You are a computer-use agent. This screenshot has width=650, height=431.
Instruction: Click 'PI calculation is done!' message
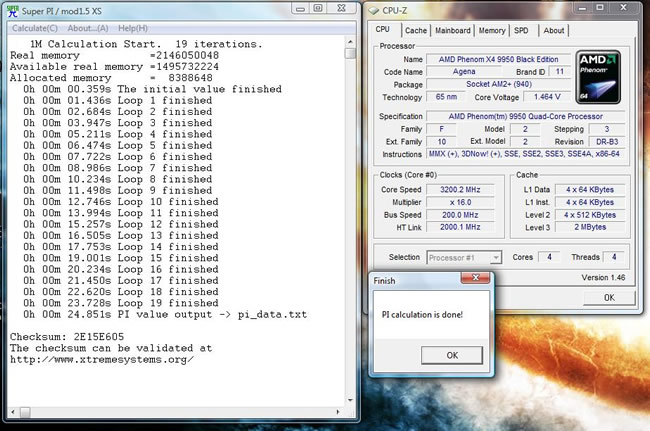[x=422, y=315]
